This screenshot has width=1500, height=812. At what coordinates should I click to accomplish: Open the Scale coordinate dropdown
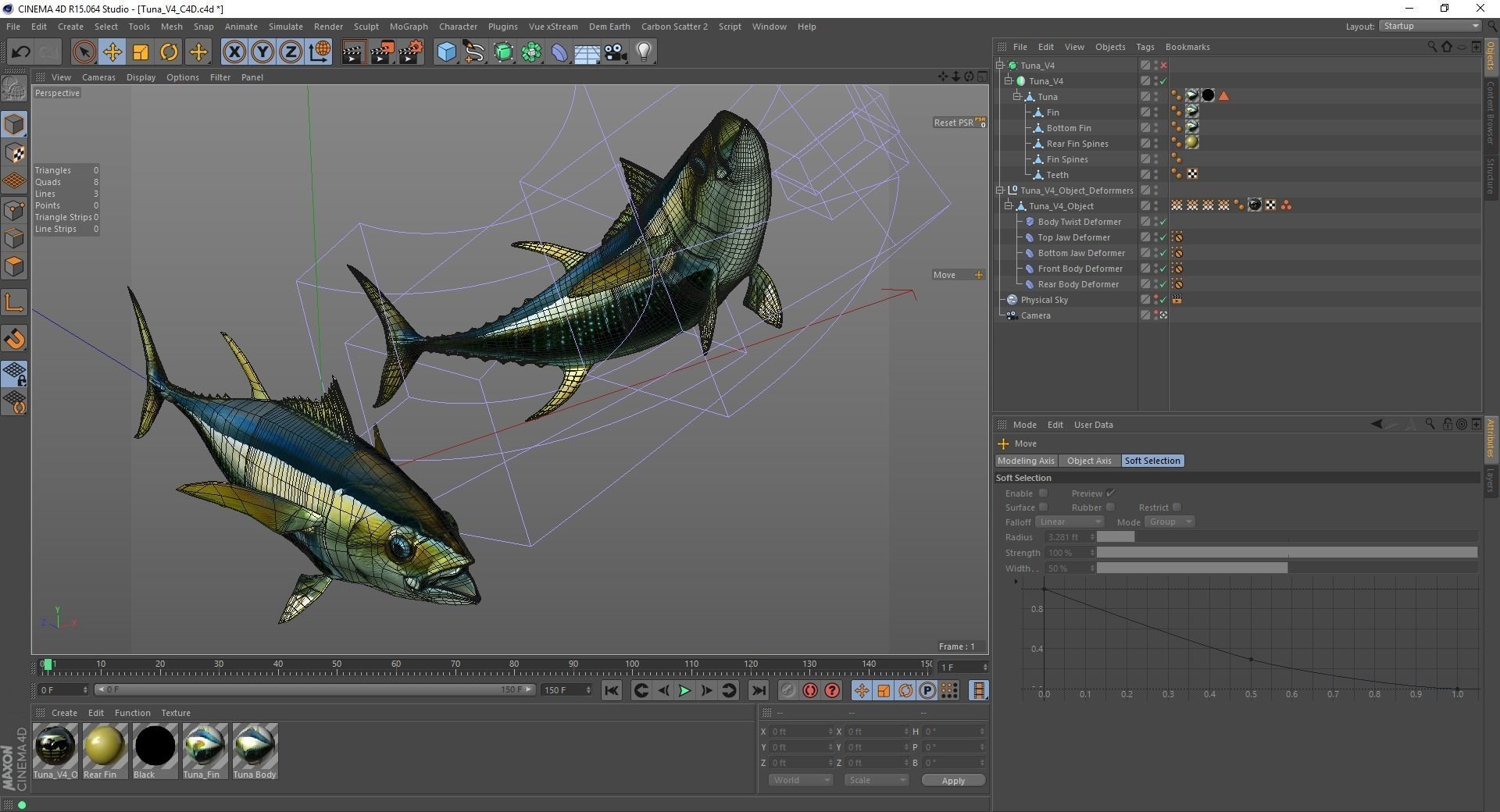click(877, 780)
